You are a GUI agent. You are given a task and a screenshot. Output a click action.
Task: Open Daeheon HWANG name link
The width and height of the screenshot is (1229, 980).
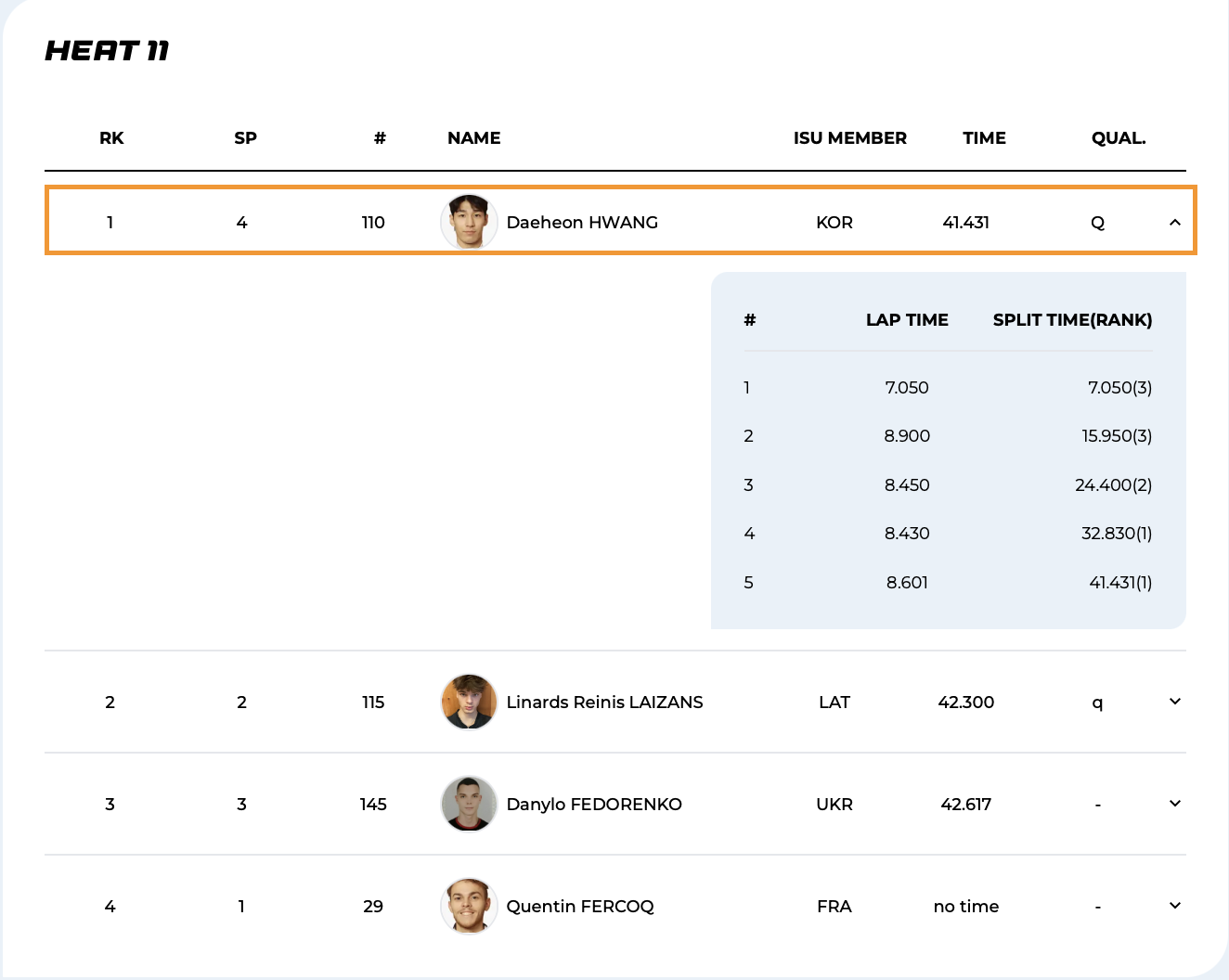point(582,223)
